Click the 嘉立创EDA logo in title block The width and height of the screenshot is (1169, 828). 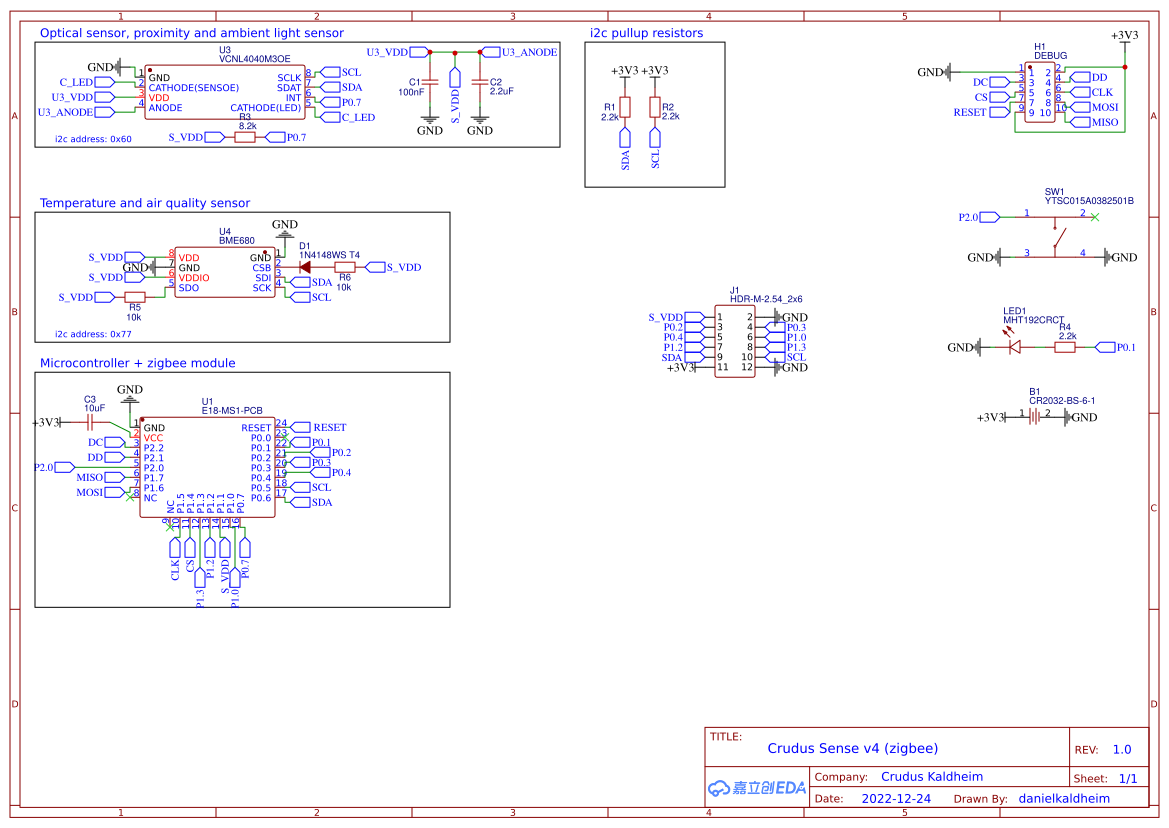757,788
